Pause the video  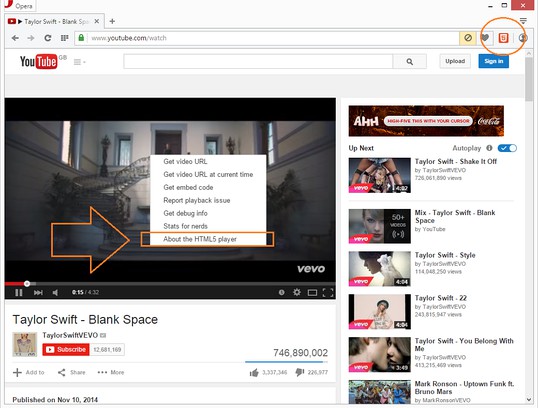tap(19, 292)
